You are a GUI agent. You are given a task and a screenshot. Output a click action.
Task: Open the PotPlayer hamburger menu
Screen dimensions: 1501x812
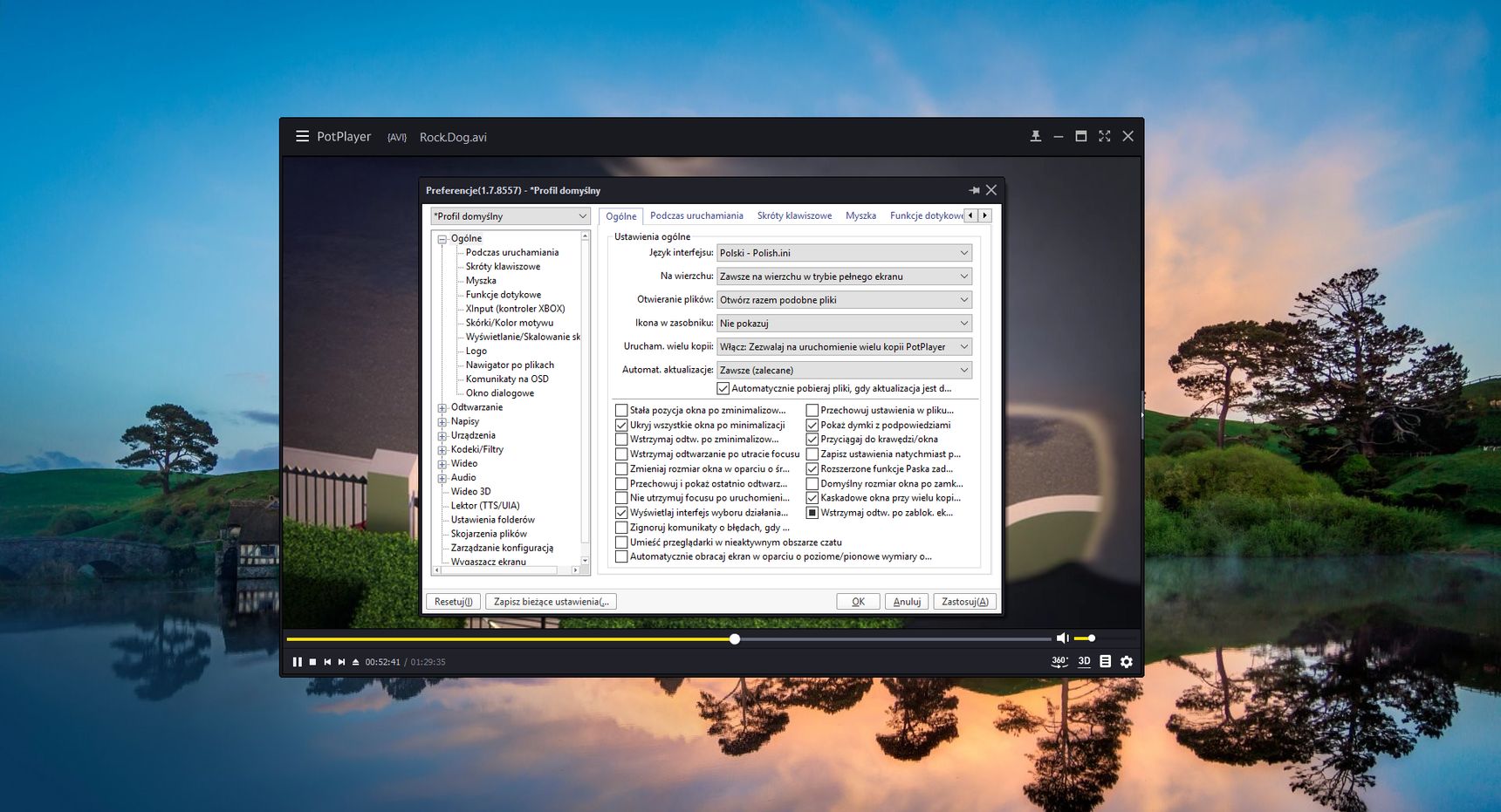pos(302,136)
